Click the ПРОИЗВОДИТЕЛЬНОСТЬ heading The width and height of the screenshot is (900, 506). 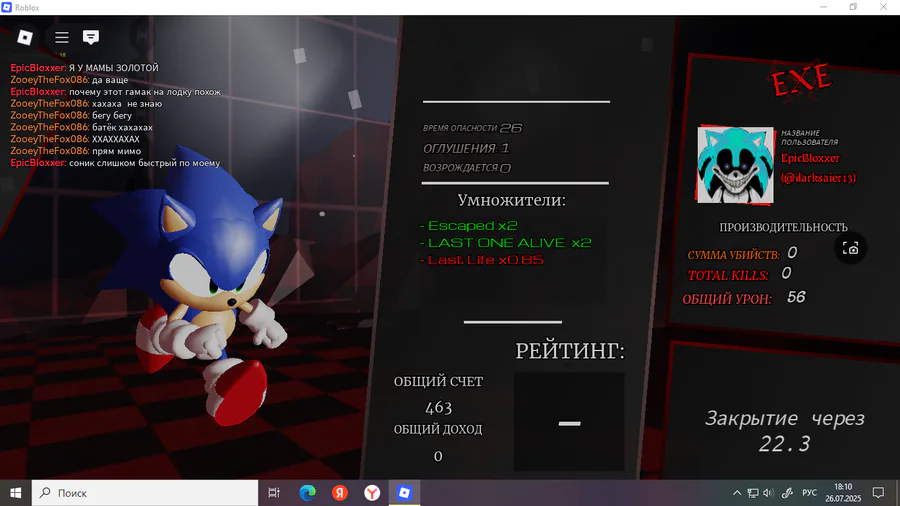tap(783, 227)
